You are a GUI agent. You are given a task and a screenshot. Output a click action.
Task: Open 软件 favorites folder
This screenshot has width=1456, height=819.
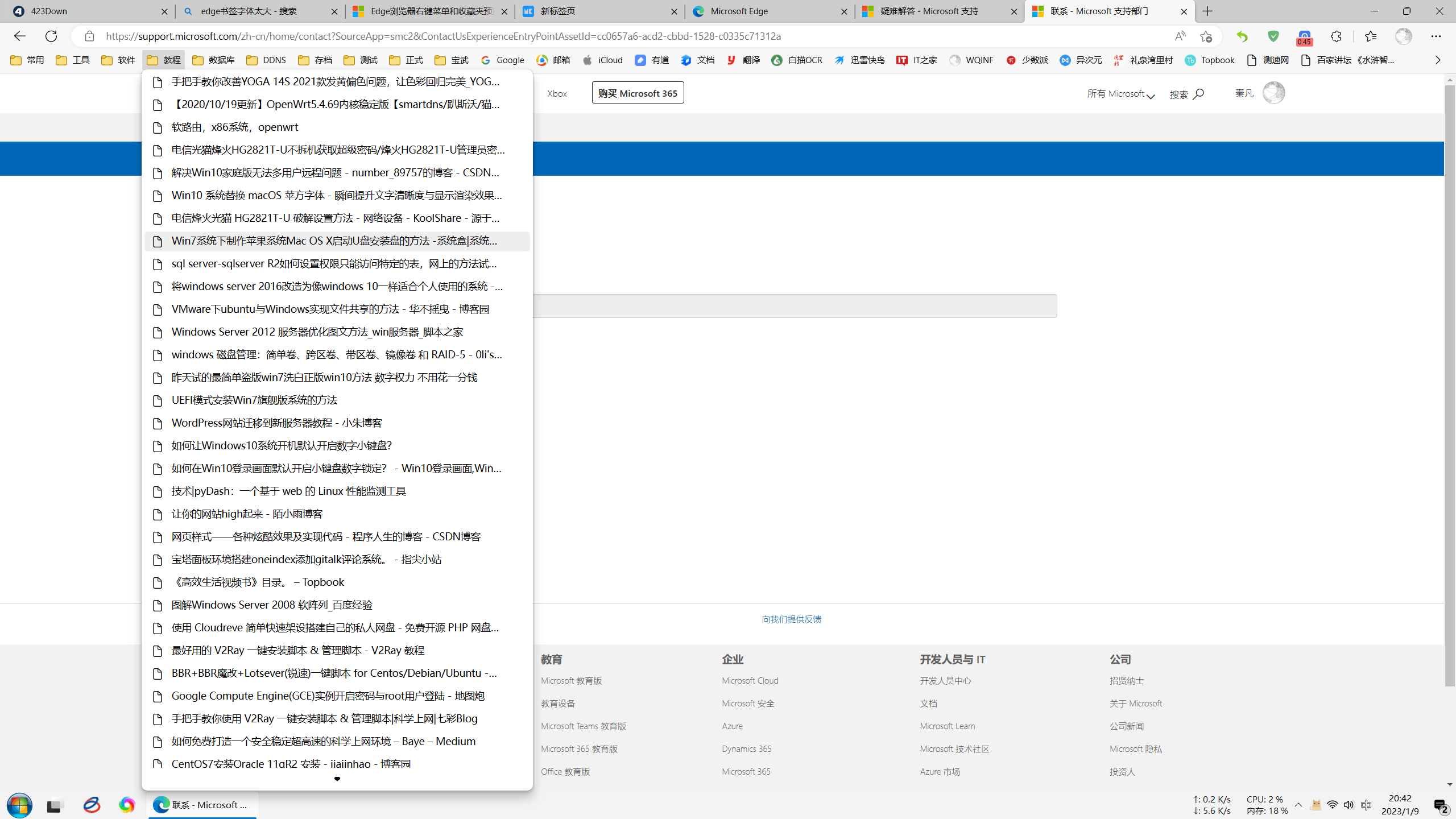118,60
